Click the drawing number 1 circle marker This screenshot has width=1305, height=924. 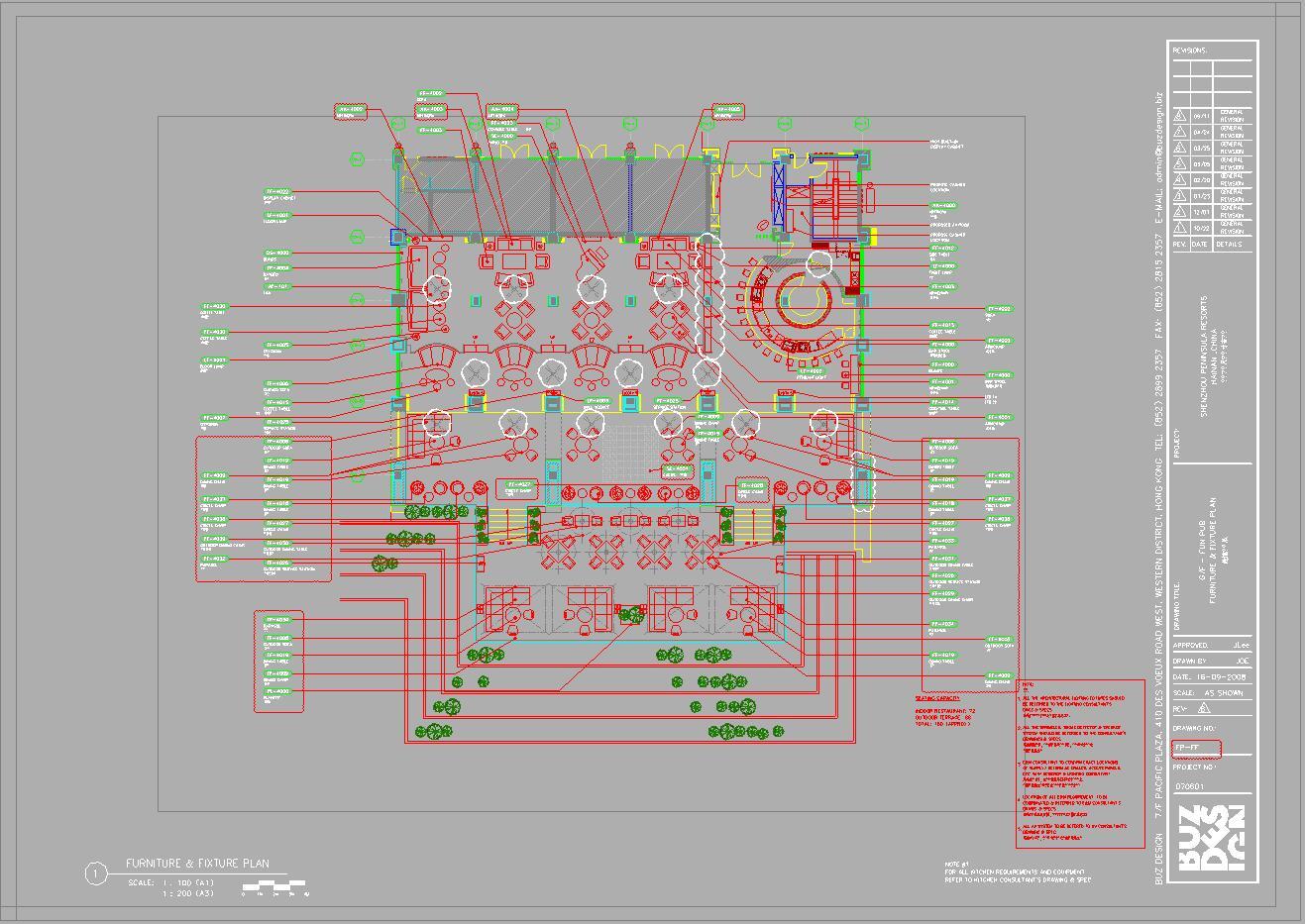tap(95, 873)
